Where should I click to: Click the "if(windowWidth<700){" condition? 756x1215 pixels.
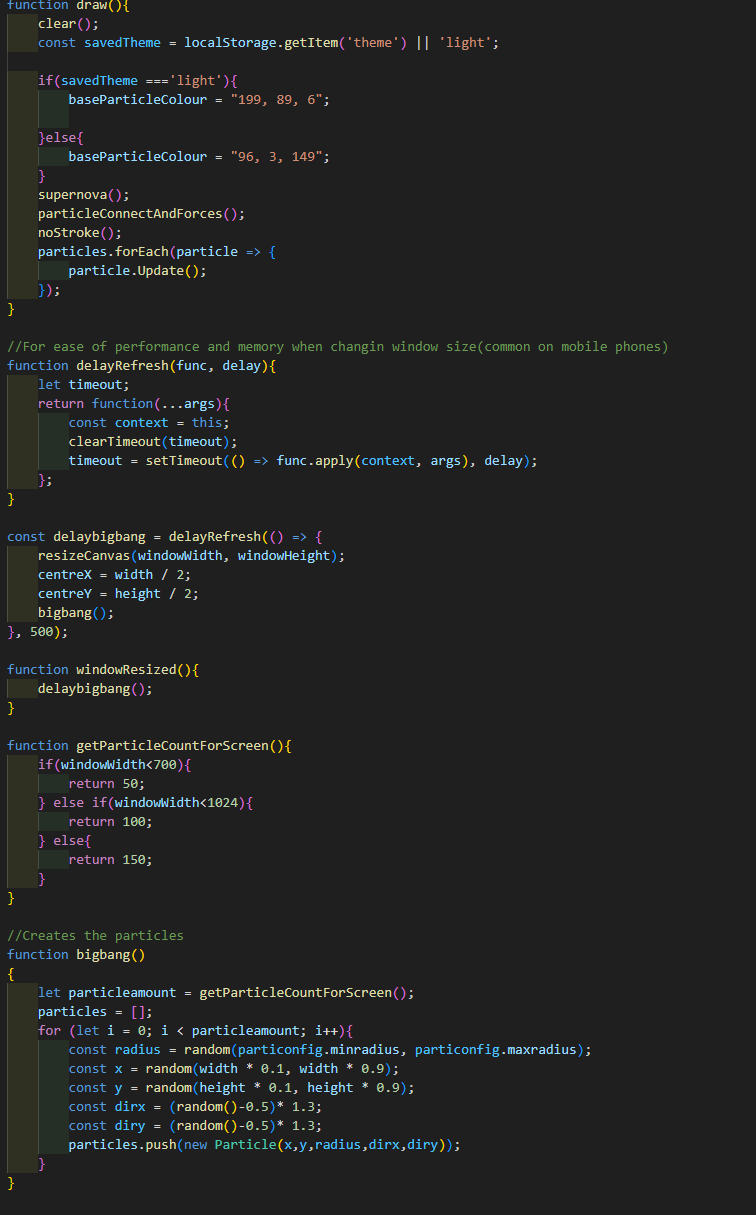[114, 765]
